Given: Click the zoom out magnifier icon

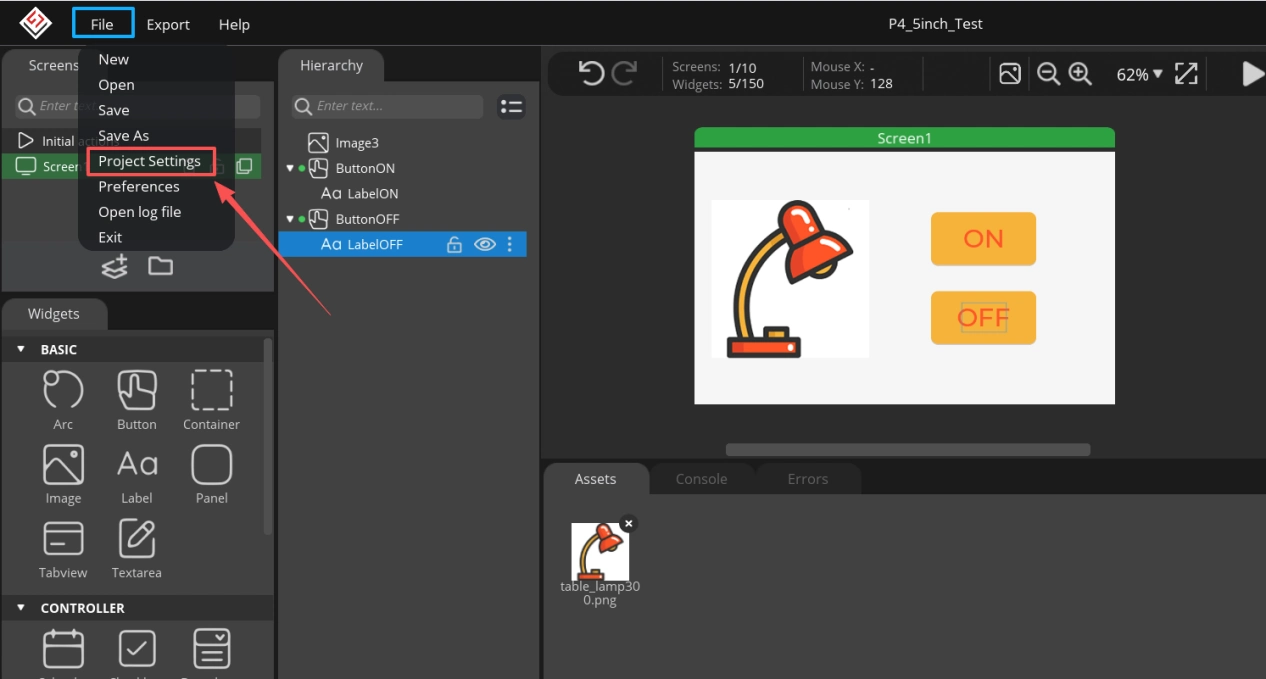Looking at the screenshot, I should click(1048, 73).
